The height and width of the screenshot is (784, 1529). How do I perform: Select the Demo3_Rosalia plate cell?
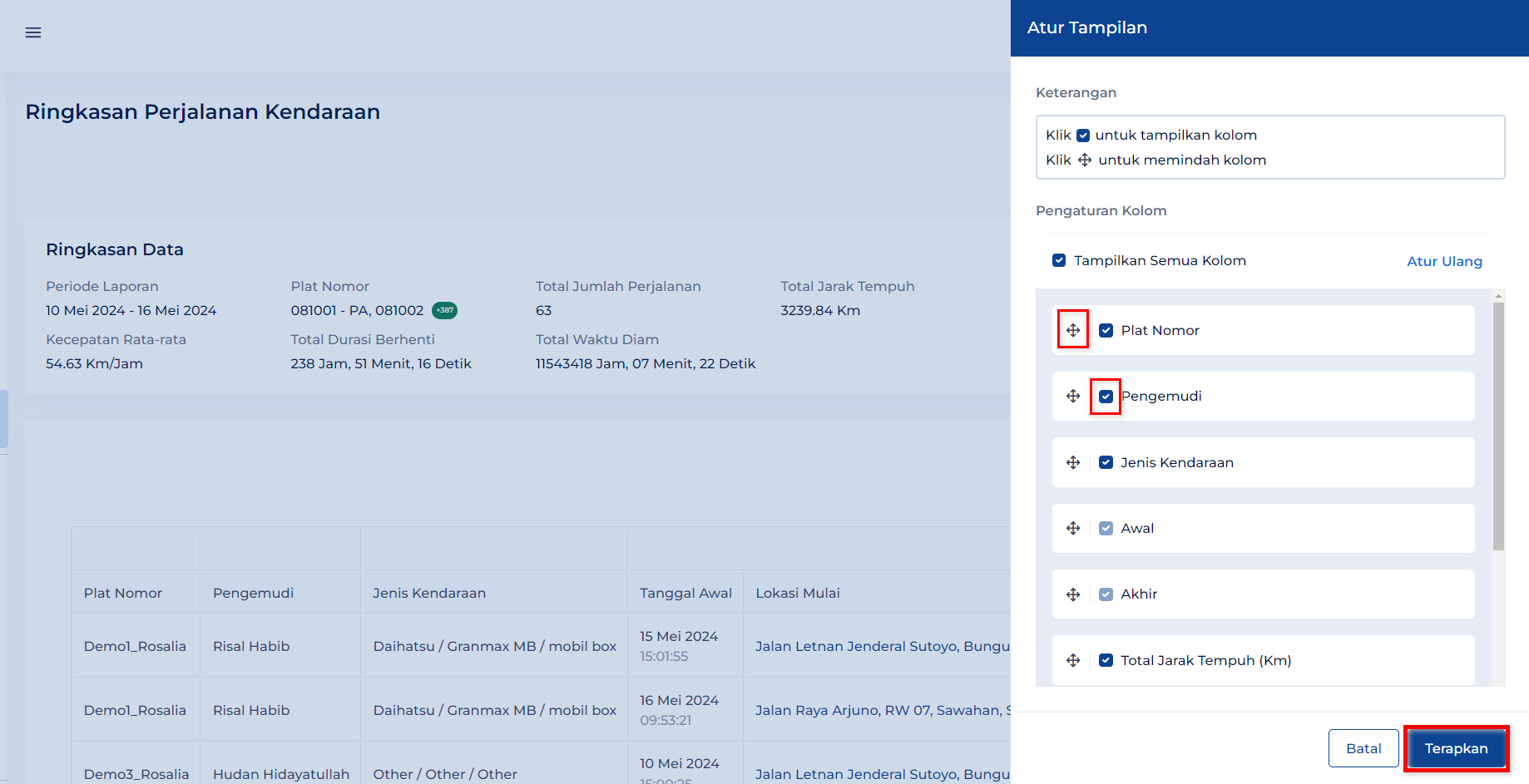[x=136, y=774]
